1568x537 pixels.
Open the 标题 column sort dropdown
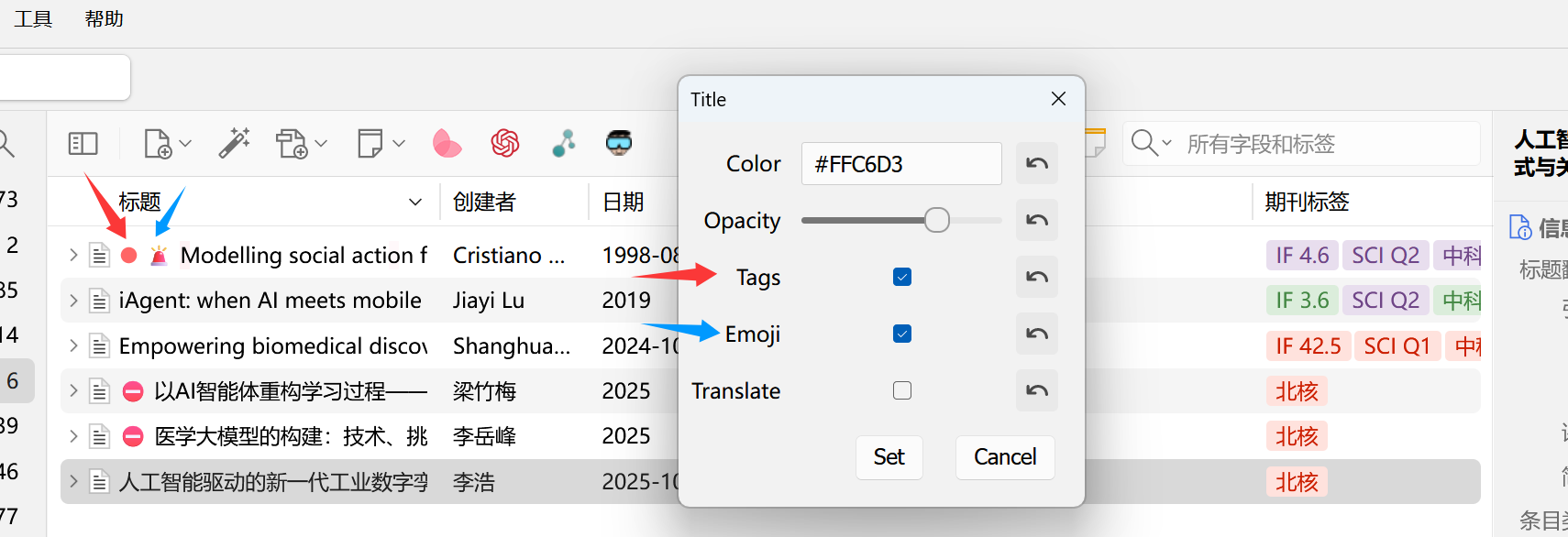coord(415,202)
